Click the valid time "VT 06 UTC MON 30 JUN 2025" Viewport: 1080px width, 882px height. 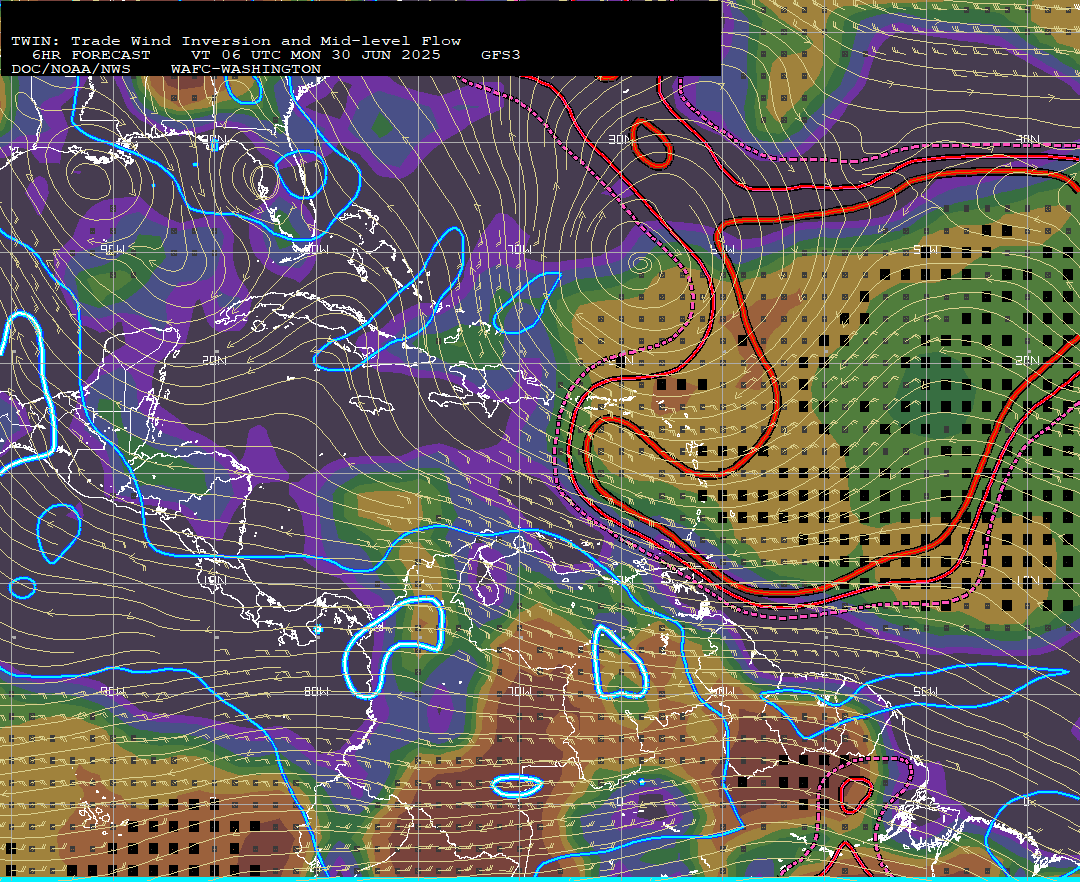tap(315, 55)
